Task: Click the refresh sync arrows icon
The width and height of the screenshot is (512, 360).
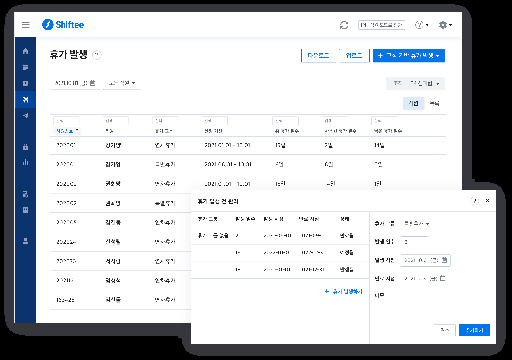Action: [x=344, y=25]
